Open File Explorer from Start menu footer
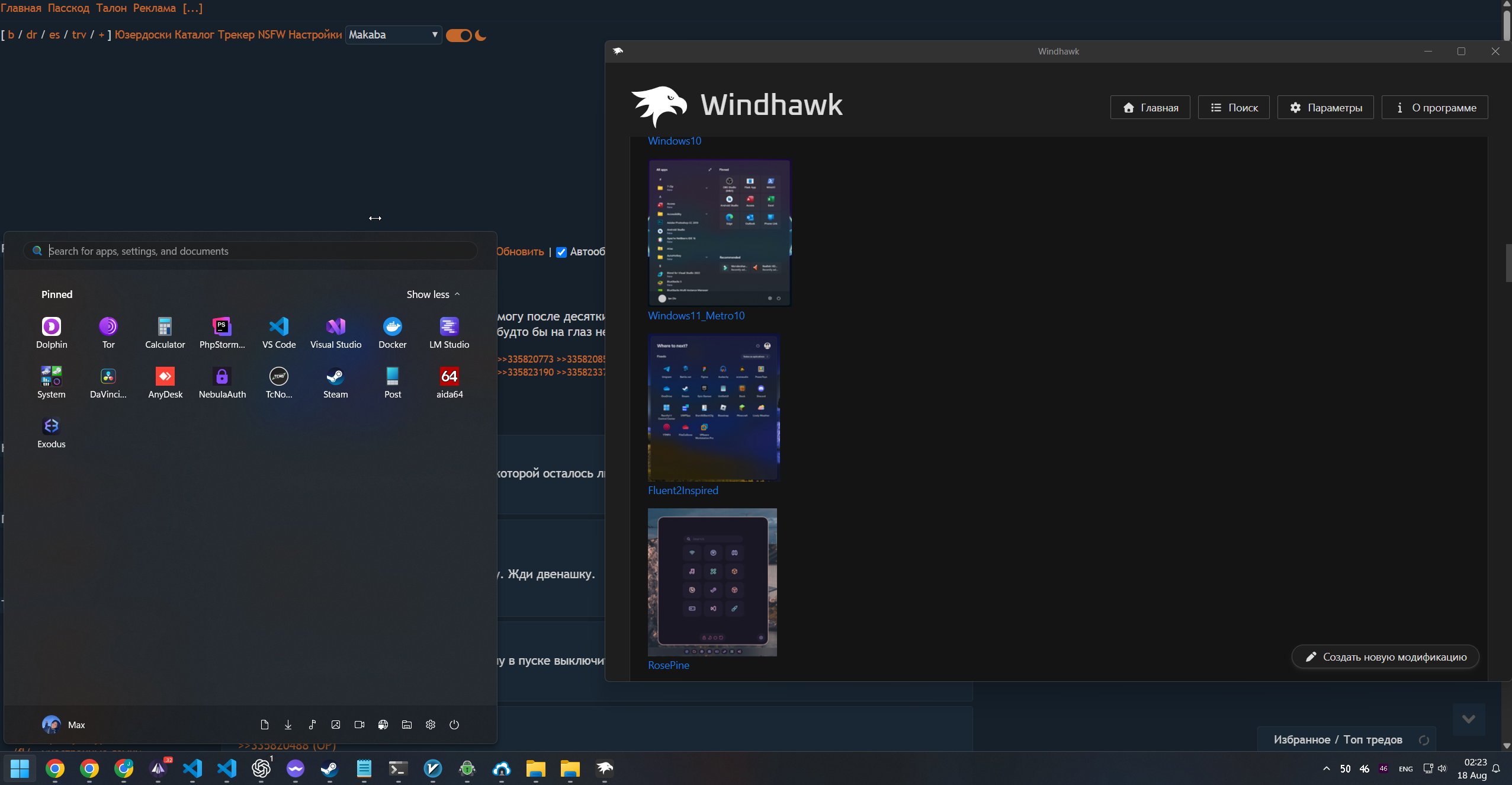 [x=407, y=725]
